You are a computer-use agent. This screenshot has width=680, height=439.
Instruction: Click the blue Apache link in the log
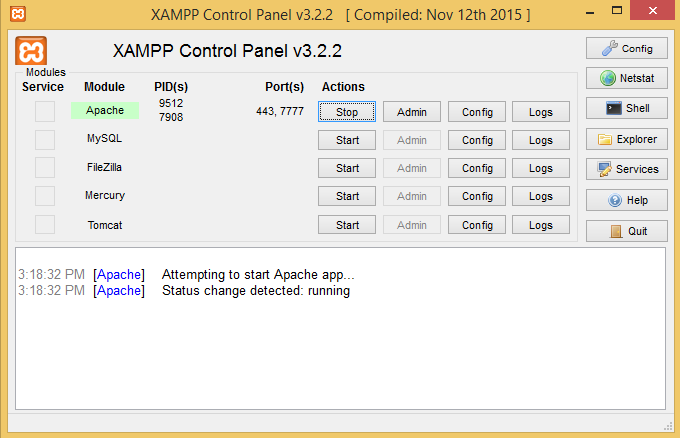(119, 274)
